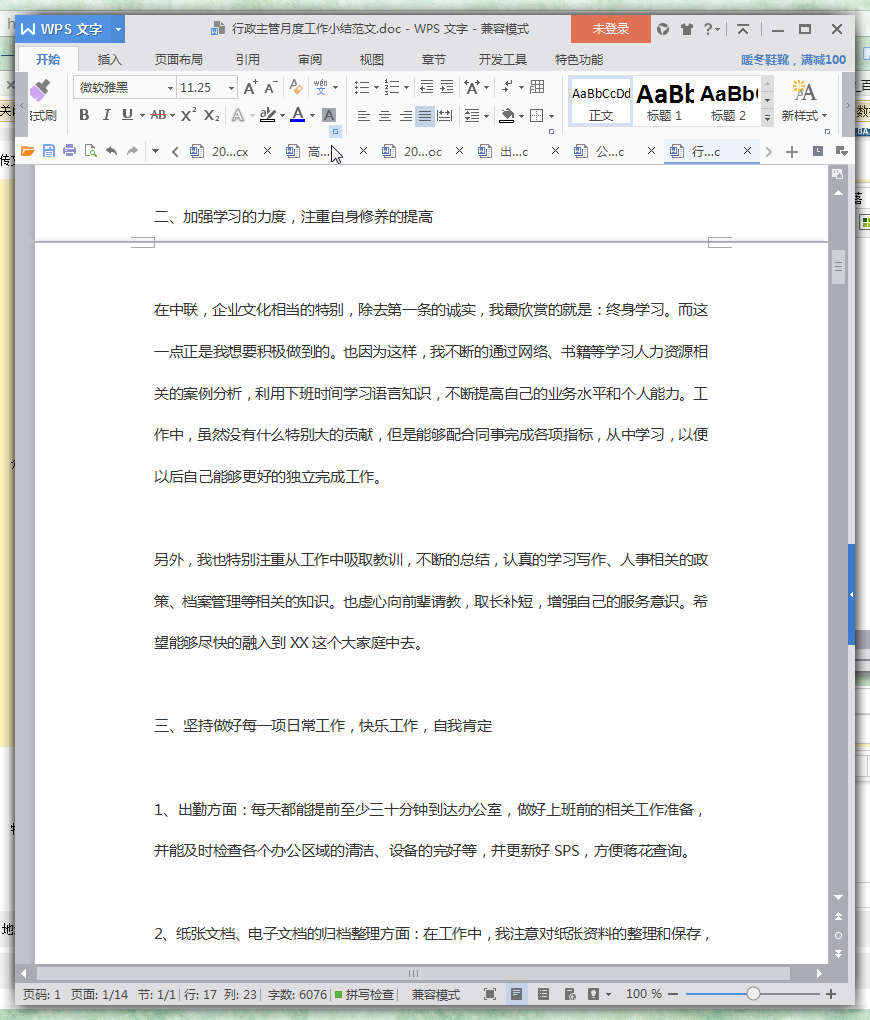
Task: Apply the 标题 1 style
Action: (664, 102)
